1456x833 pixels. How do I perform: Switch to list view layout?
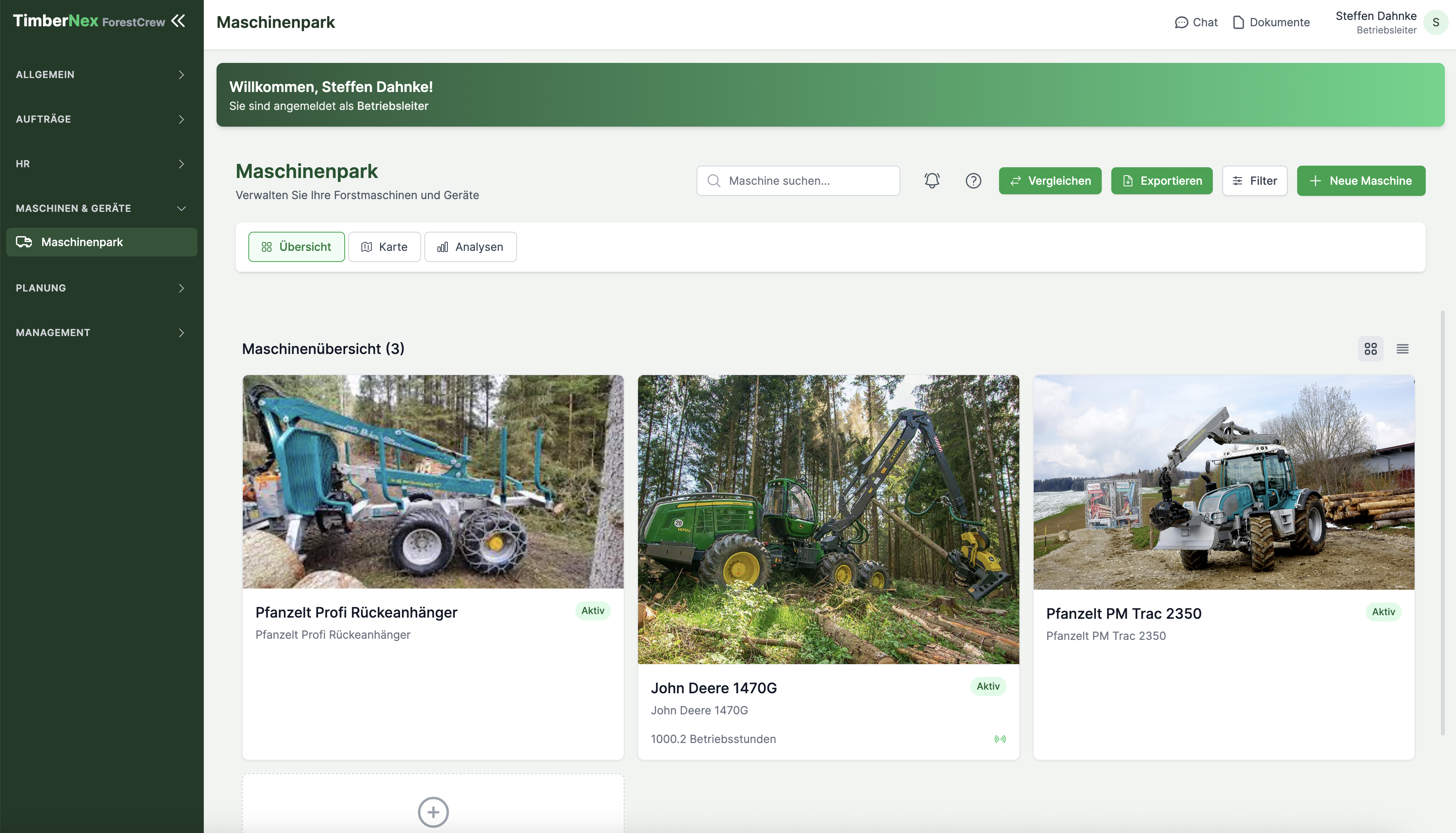(x=1402, y=349)
